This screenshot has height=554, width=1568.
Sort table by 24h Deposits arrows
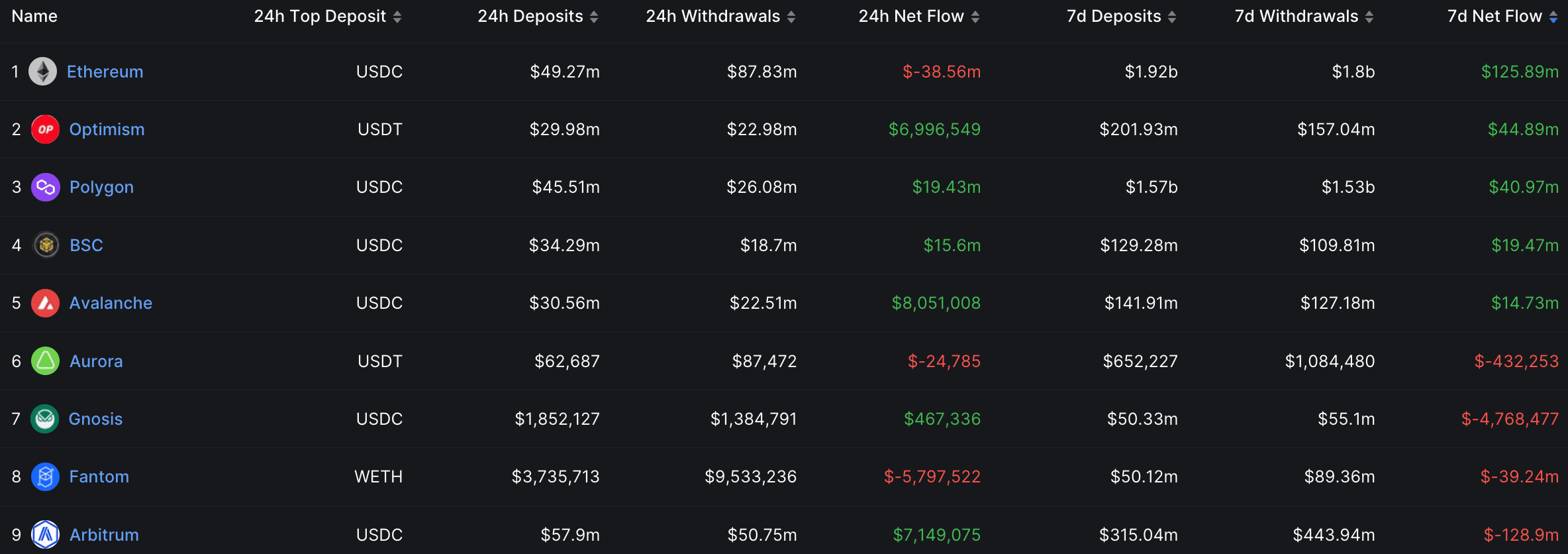click(594, 17)
